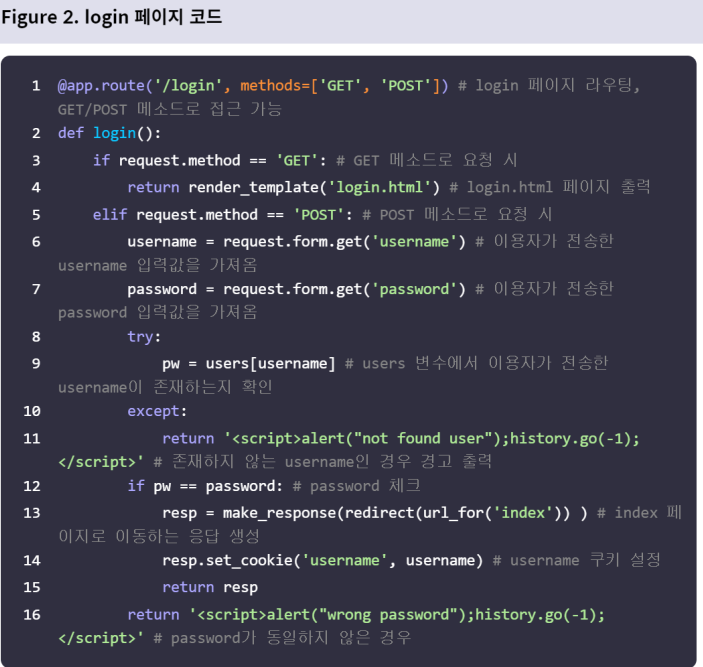This screenshot has height=667, width=703.
Task: Click line number 11 in the gutter
Action: point(32,438)
